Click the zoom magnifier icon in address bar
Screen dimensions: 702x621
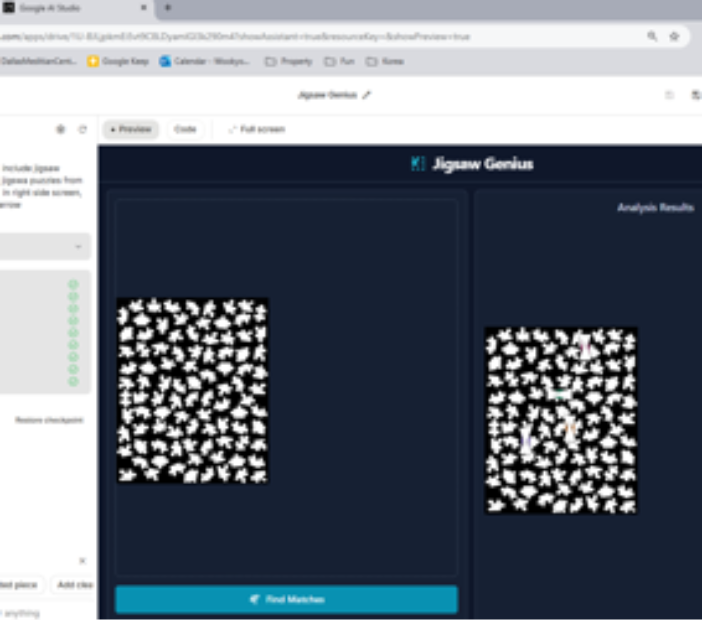click(x=652, y=36)
